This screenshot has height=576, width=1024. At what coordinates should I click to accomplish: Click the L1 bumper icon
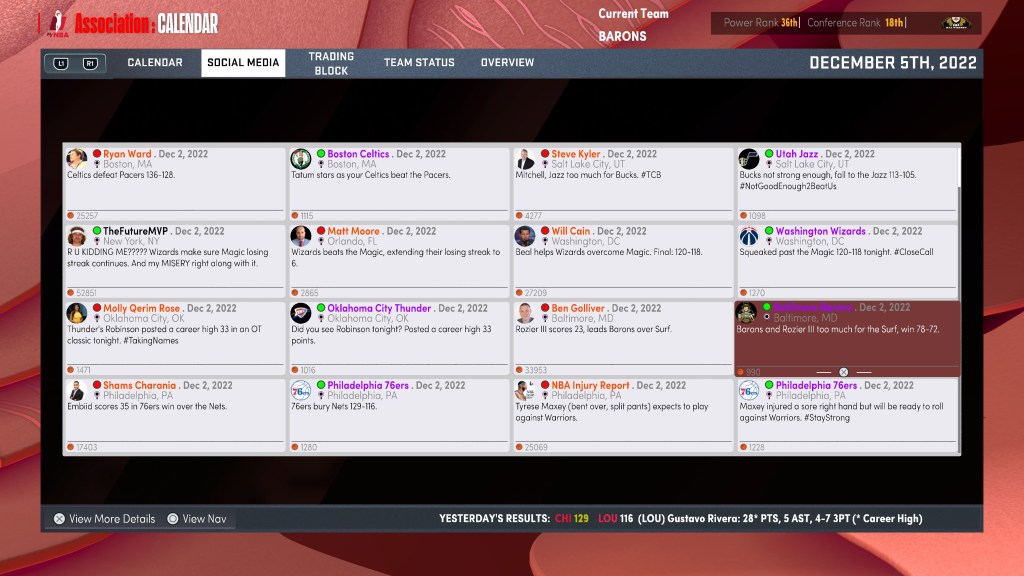(61, 63)
